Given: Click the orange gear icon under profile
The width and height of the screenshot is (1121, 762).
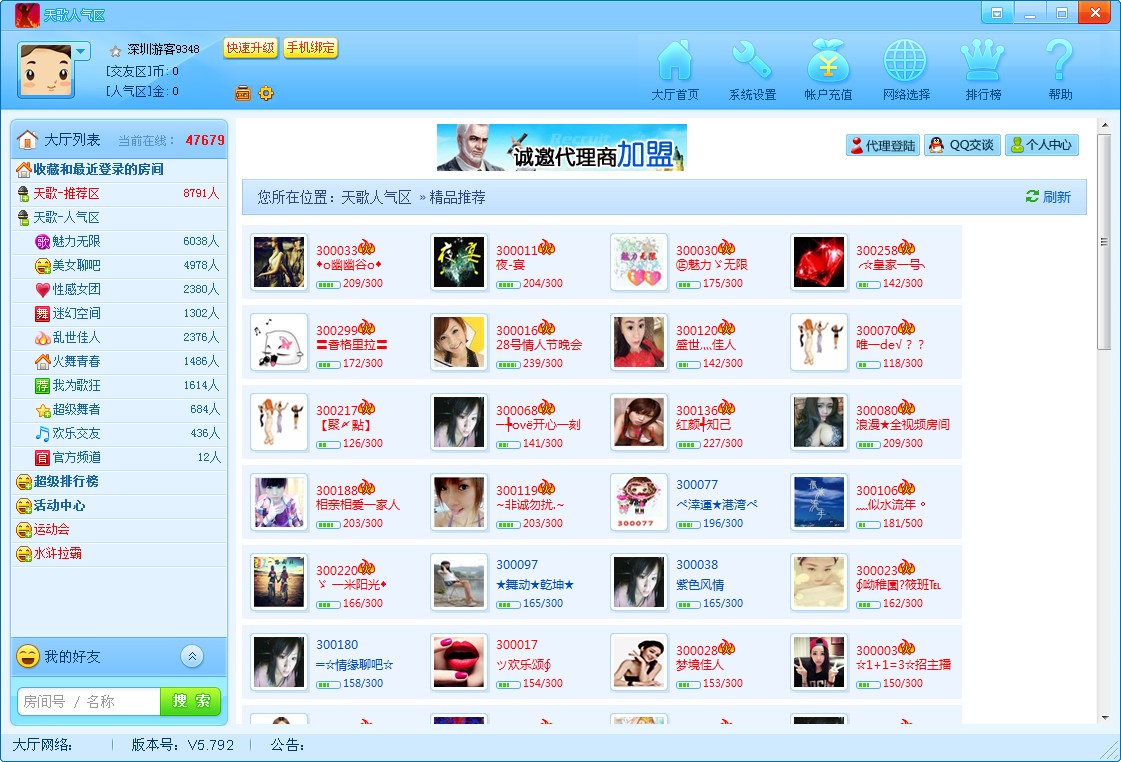Looking at the screenshot, I should tap(266, 93).
